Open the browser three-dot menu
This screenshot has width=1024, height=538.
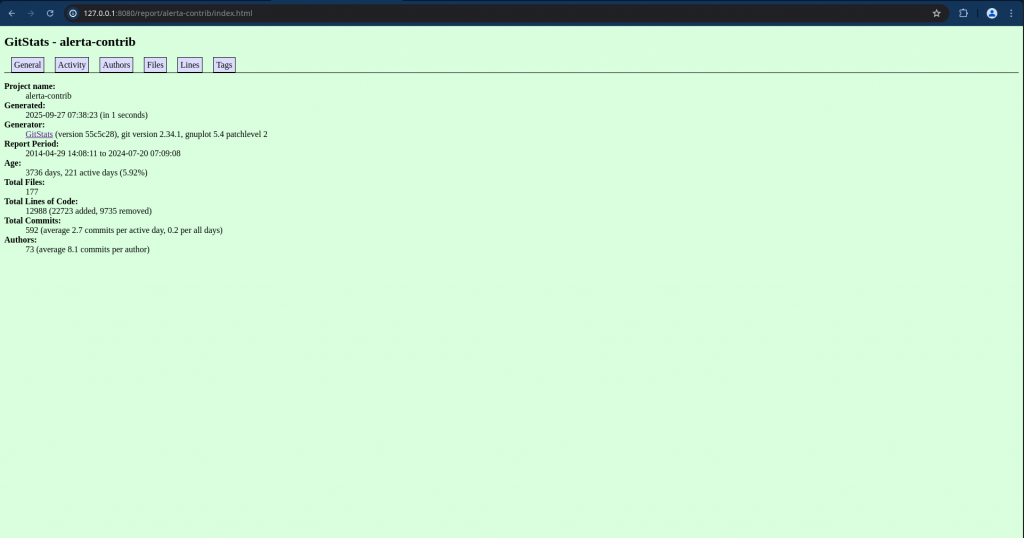pos(1011,13)
